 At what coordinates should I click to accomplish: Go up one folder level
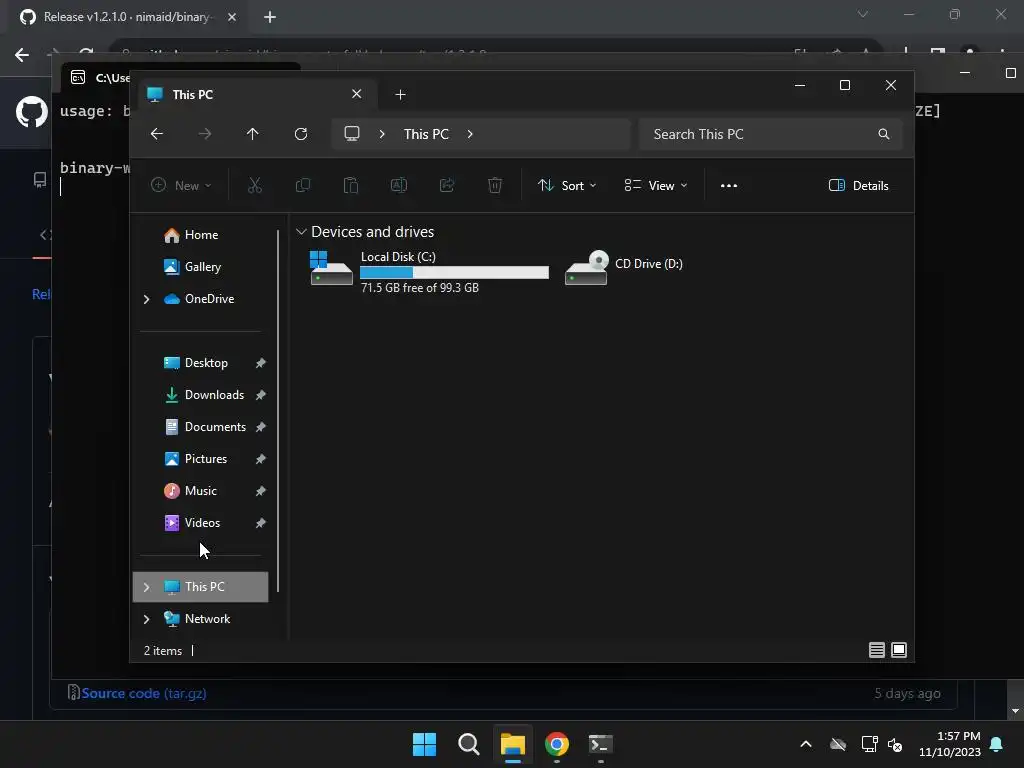point(253,134)
